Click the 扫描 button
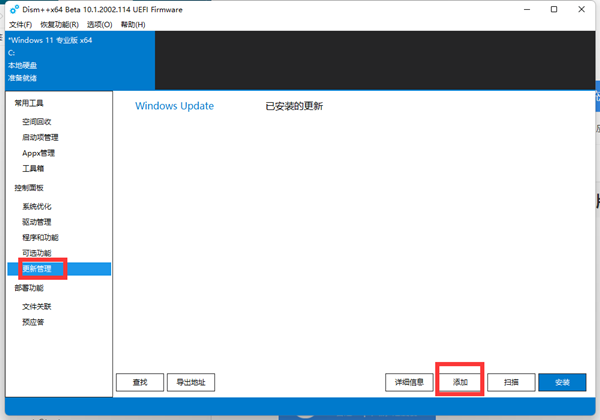 tap(511, 382)
